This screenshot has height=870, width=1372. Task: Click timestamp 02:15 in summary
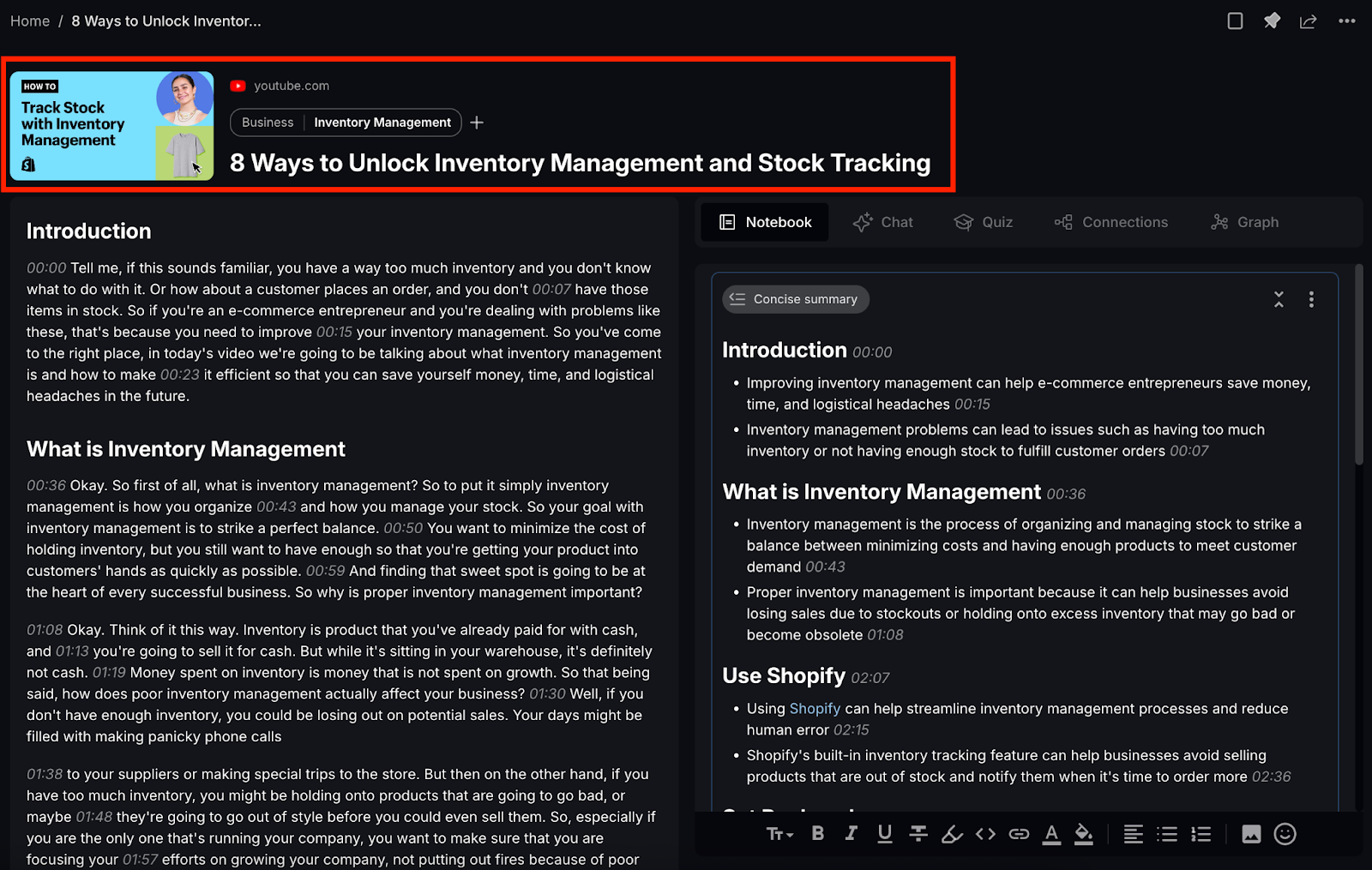coord(851,730)
